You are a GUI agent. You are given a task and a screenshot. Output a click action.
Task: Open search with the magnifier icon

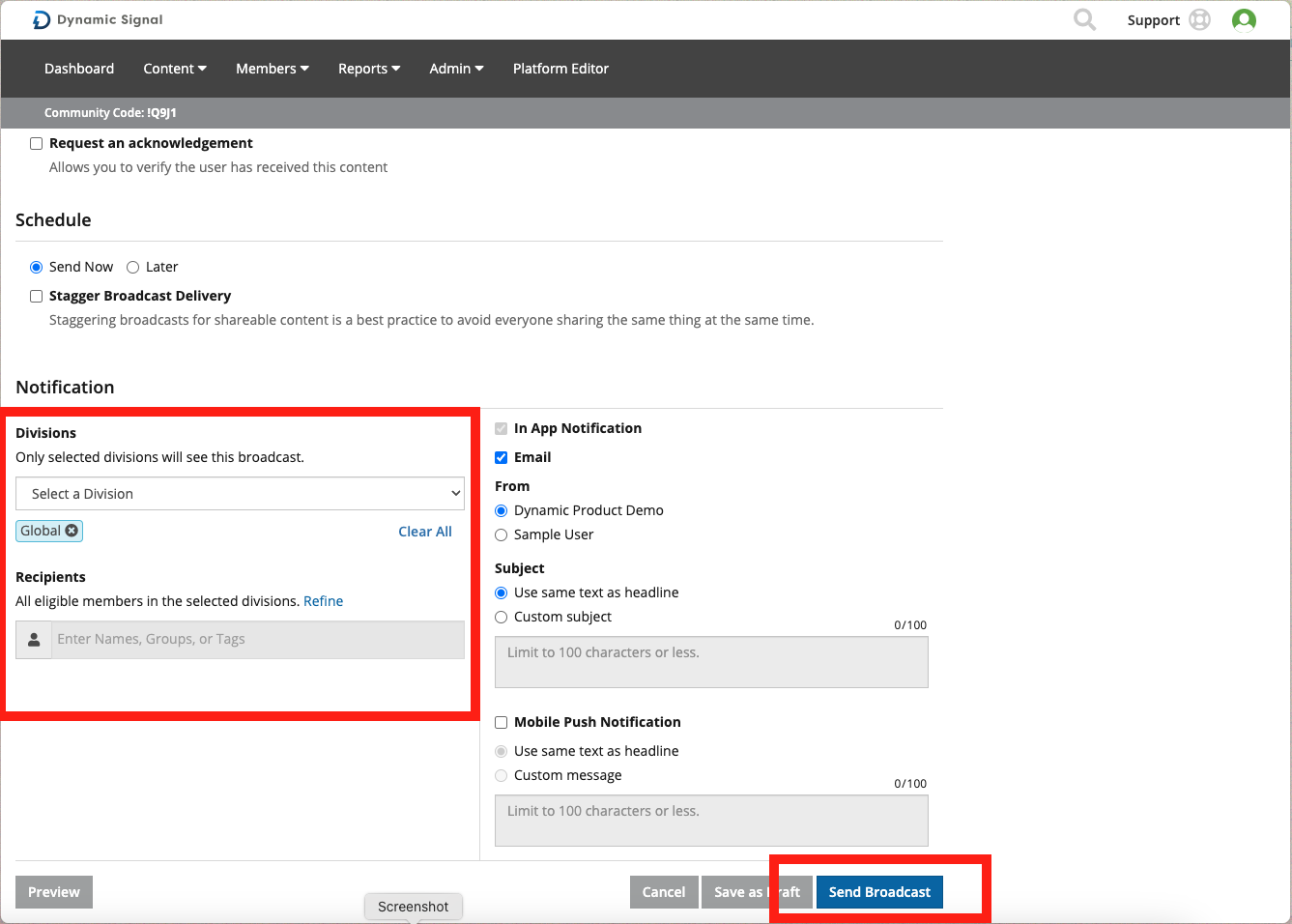coord(1084,19)
